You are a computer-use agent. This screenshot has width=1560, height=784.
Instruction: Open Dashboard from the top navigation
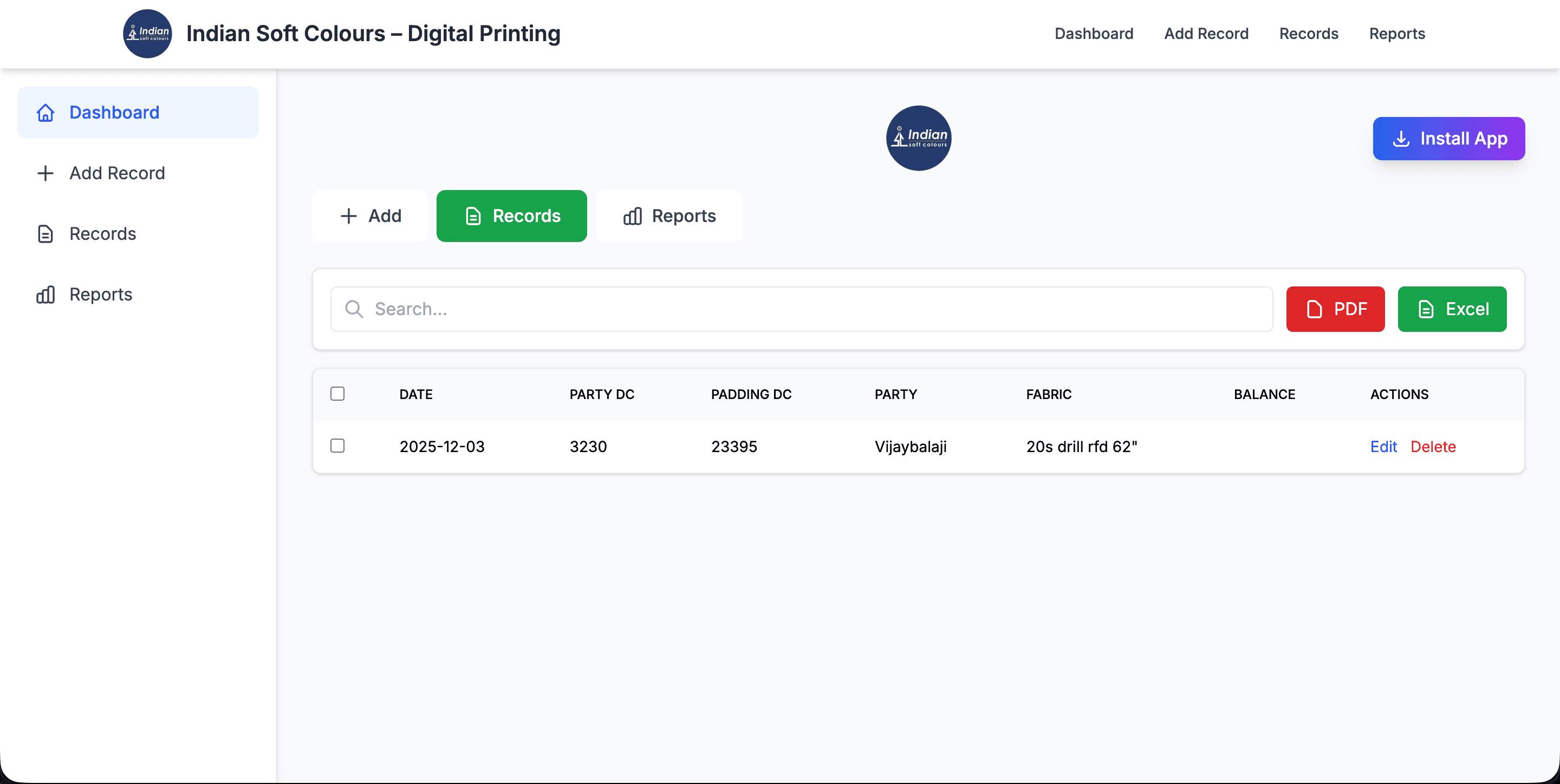[1094, 33]
